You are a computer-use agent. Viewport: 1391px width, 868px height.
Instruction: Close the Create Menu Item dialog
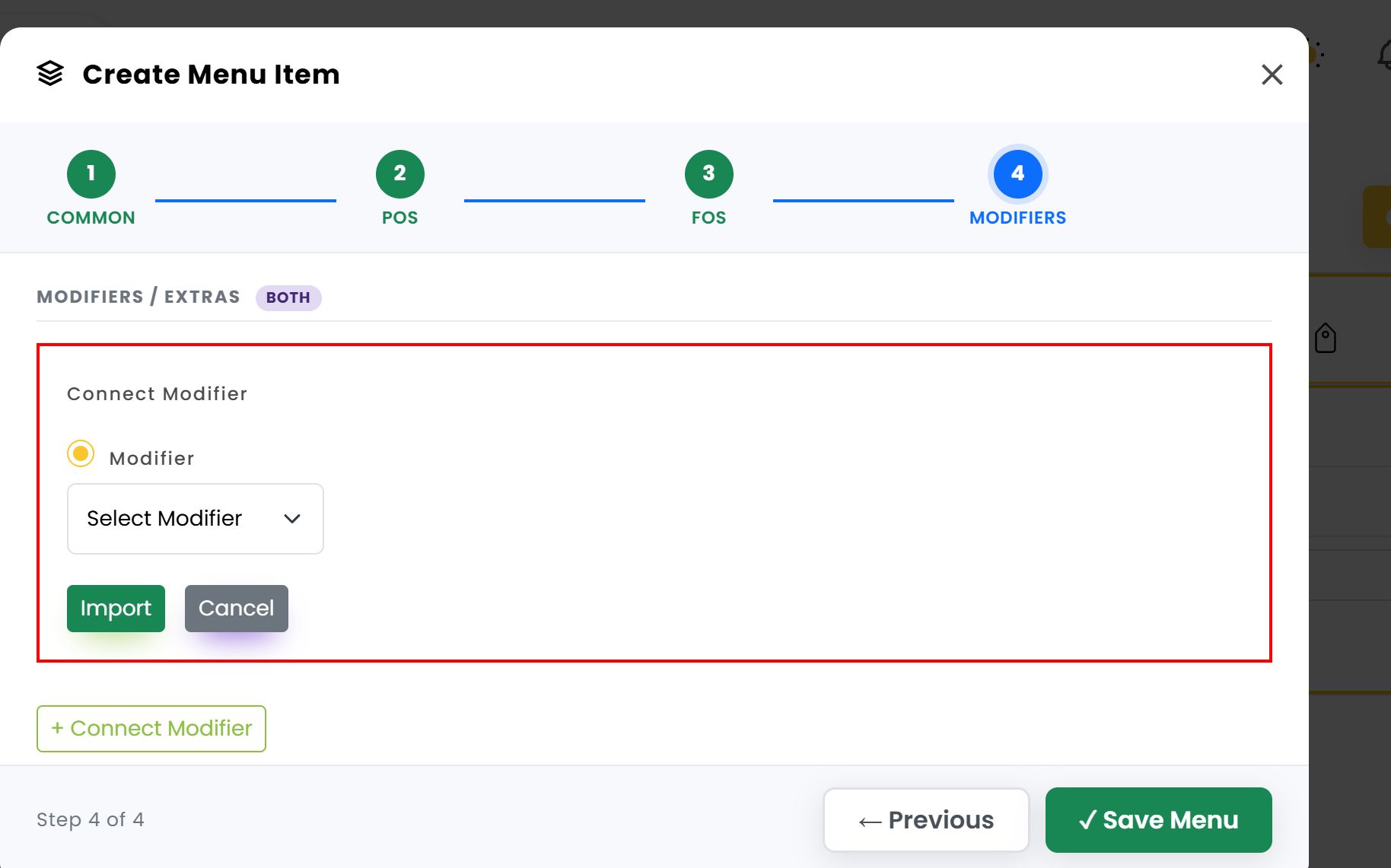click(x=1272, y=75)
